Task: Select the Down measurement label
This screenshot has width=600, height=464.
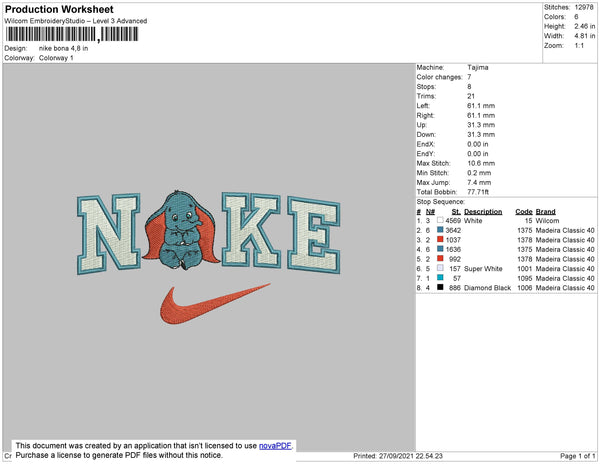Action: tap(426, 134)
